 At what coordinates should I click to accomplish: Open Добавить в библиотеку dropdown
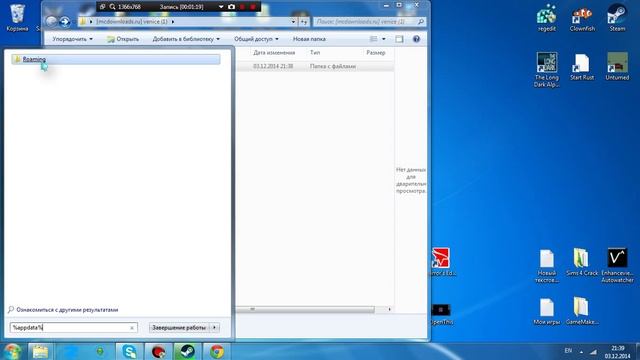pos(186,39)
